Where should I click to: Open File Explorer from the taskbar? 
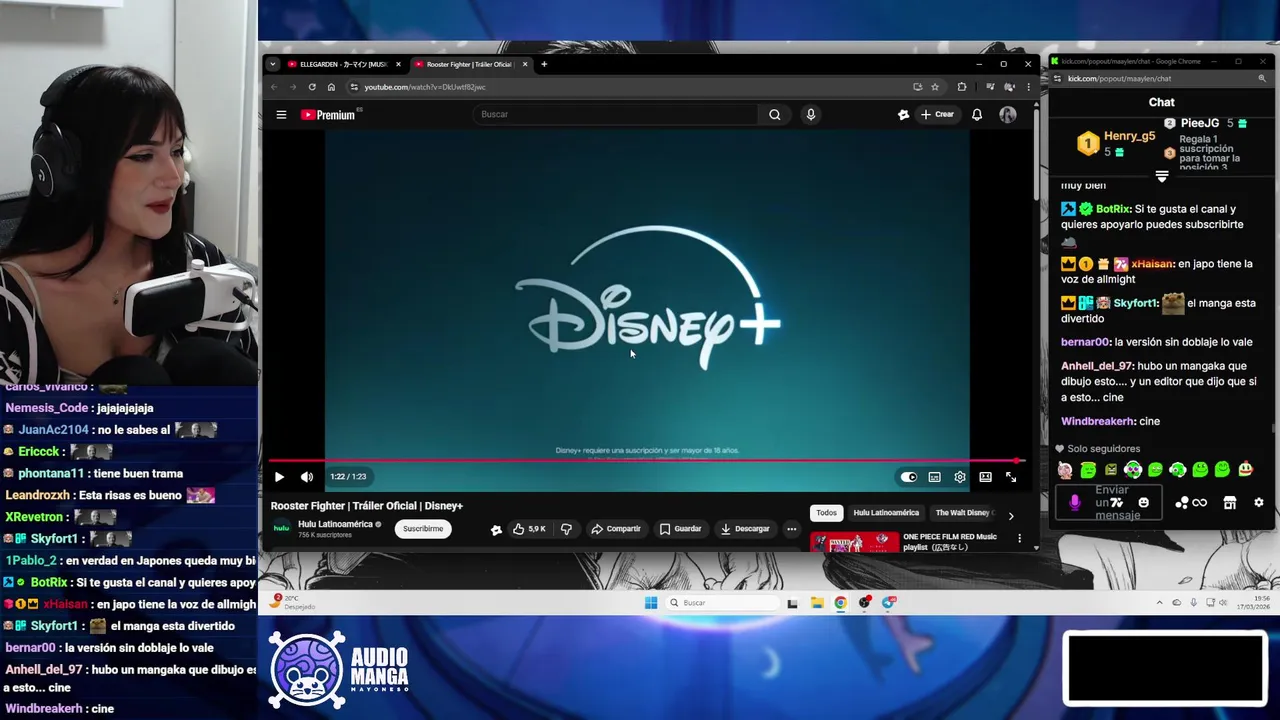(817, 602)
